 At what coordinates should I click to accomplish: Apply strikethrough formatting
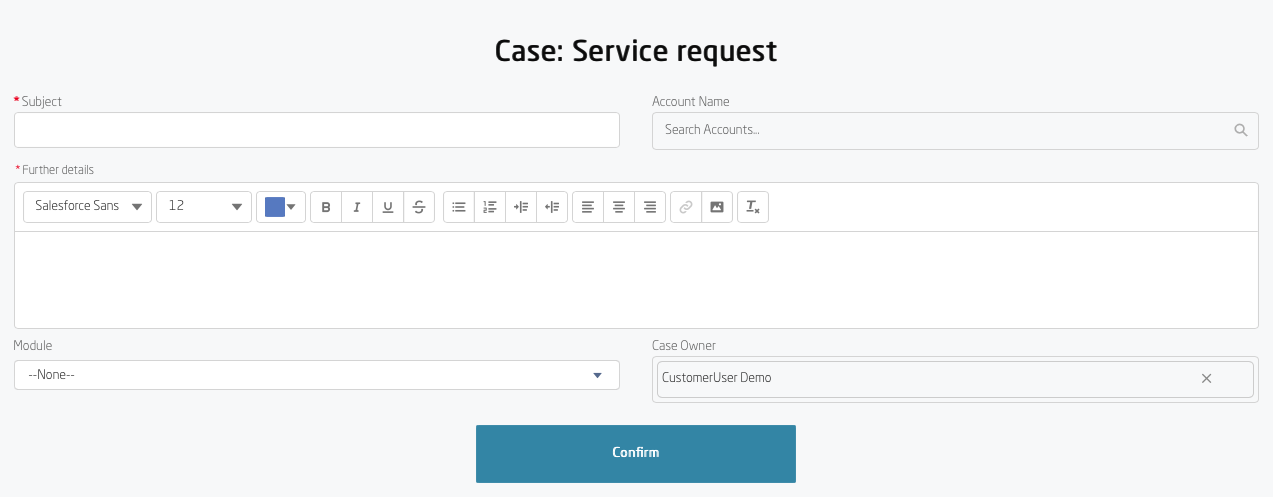419,207
